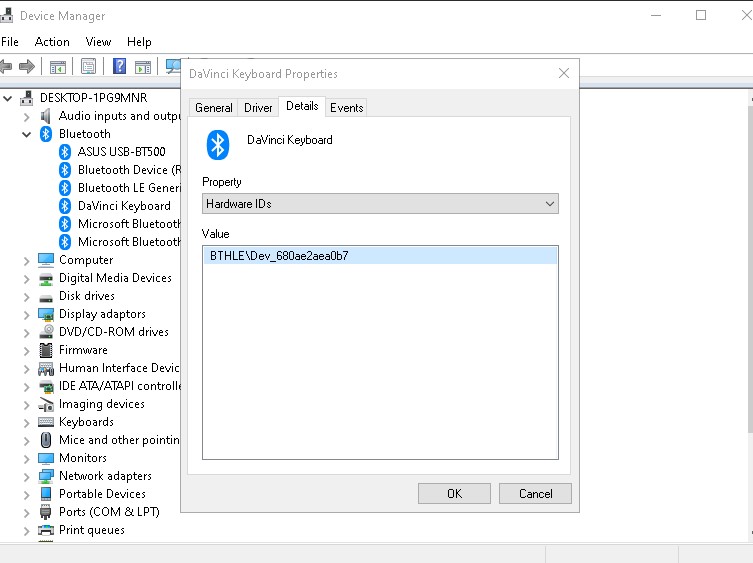This screenshot has height=563, width=753.
Task: Click OK in DaVinci Keyboard Properties
Action: coord(454,493)
